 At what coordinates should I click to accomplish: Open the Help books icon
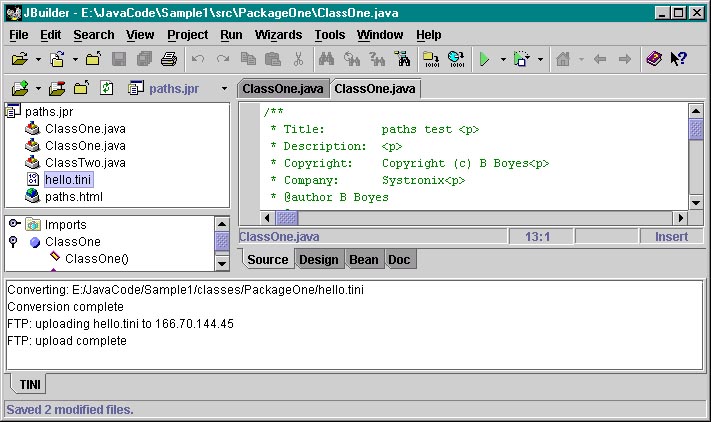point(654,60)
